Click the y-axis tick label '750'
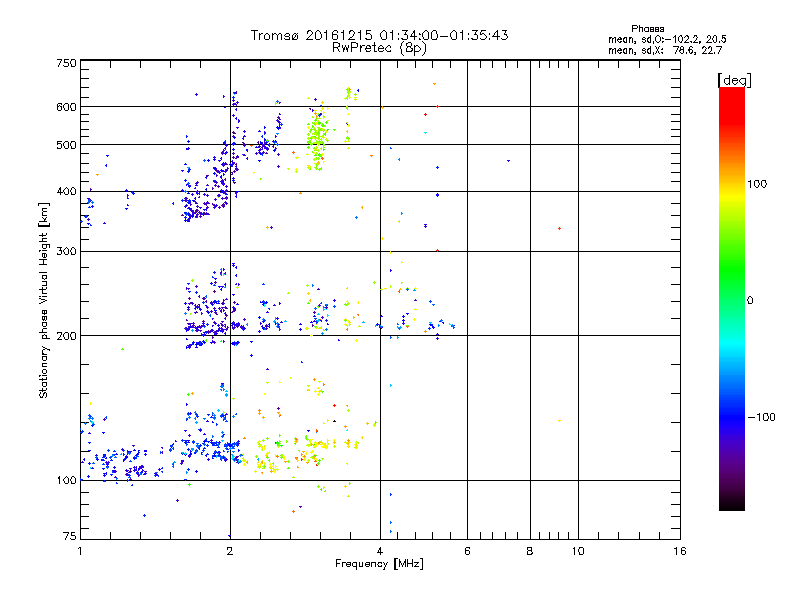Viewport: 800px width, 600px height. click(x=66, y=63)
